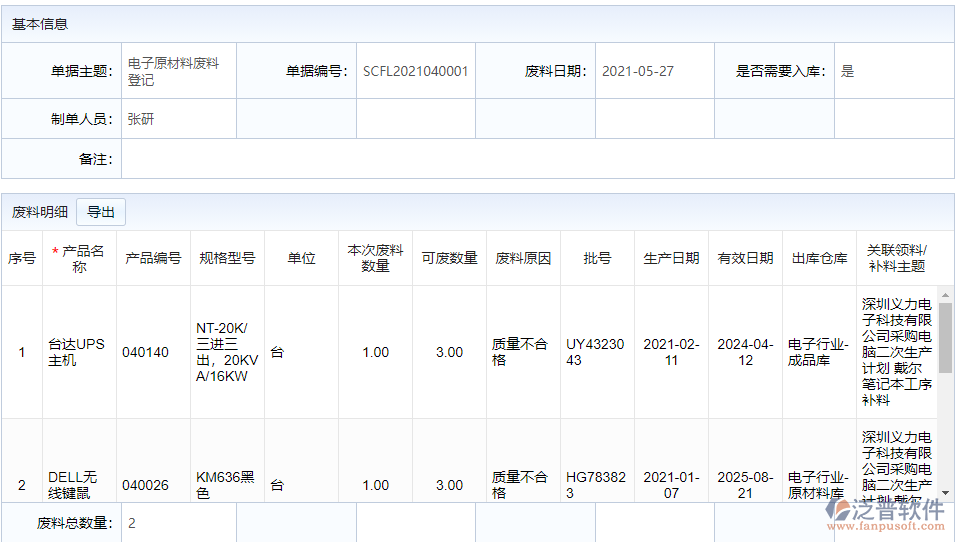Screen dimensions: 955x542
Task: Click the 电子行业-成品库 warehouse cell
Action: point(818,352)
